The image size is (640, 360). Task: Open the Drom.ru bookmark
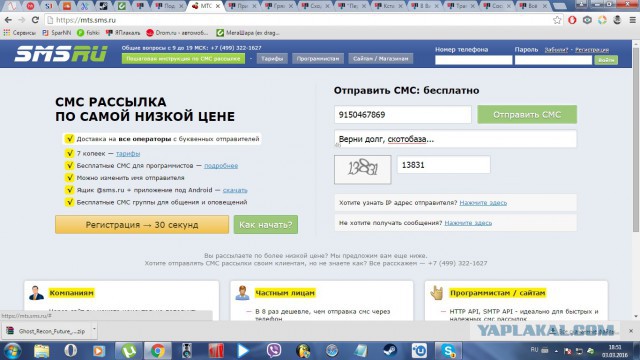177,33
